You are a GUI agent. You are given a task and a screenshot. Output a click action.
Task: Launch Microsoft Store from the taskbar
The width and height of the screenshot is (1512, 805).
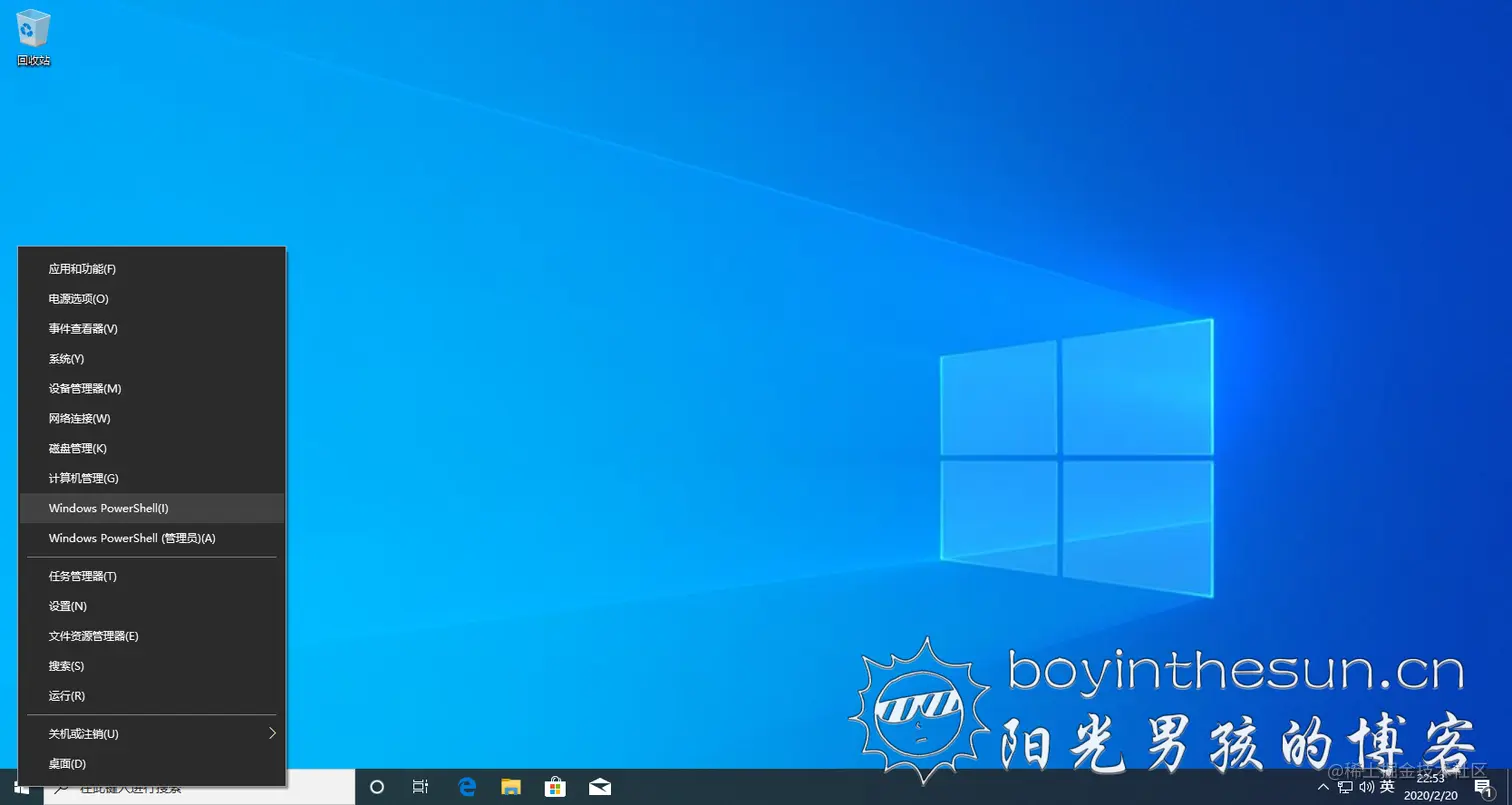pyautogui.click(x=555, y=787)
